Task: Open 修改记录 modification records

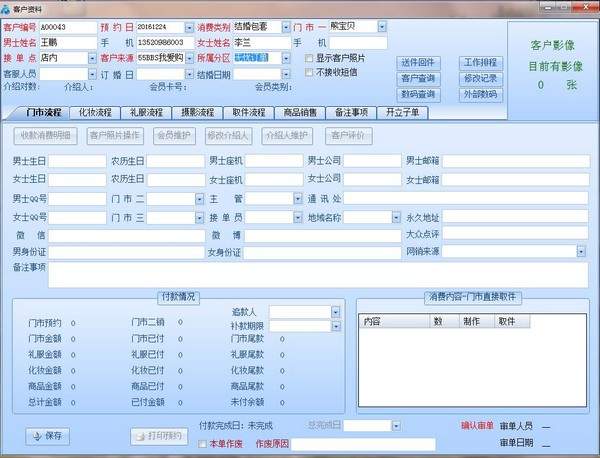Action: [x=480, y=78]
